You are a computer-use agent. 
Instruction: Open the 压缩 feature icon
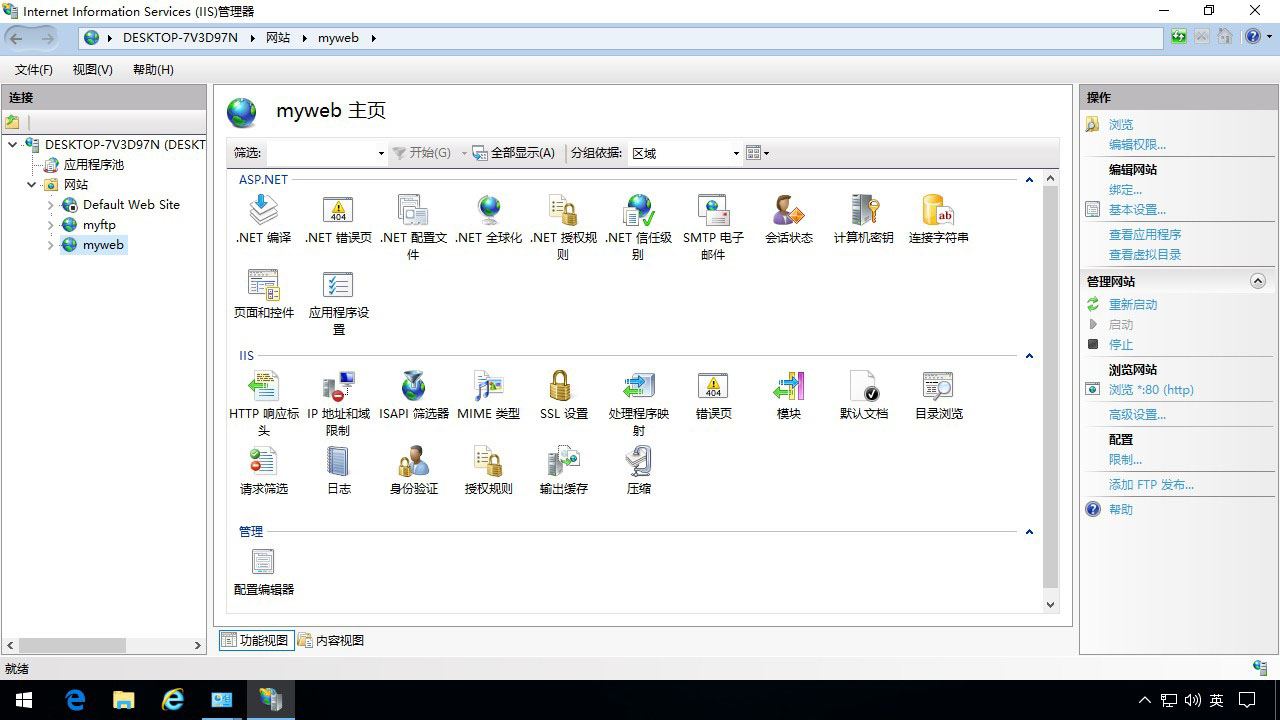[638, 461]
